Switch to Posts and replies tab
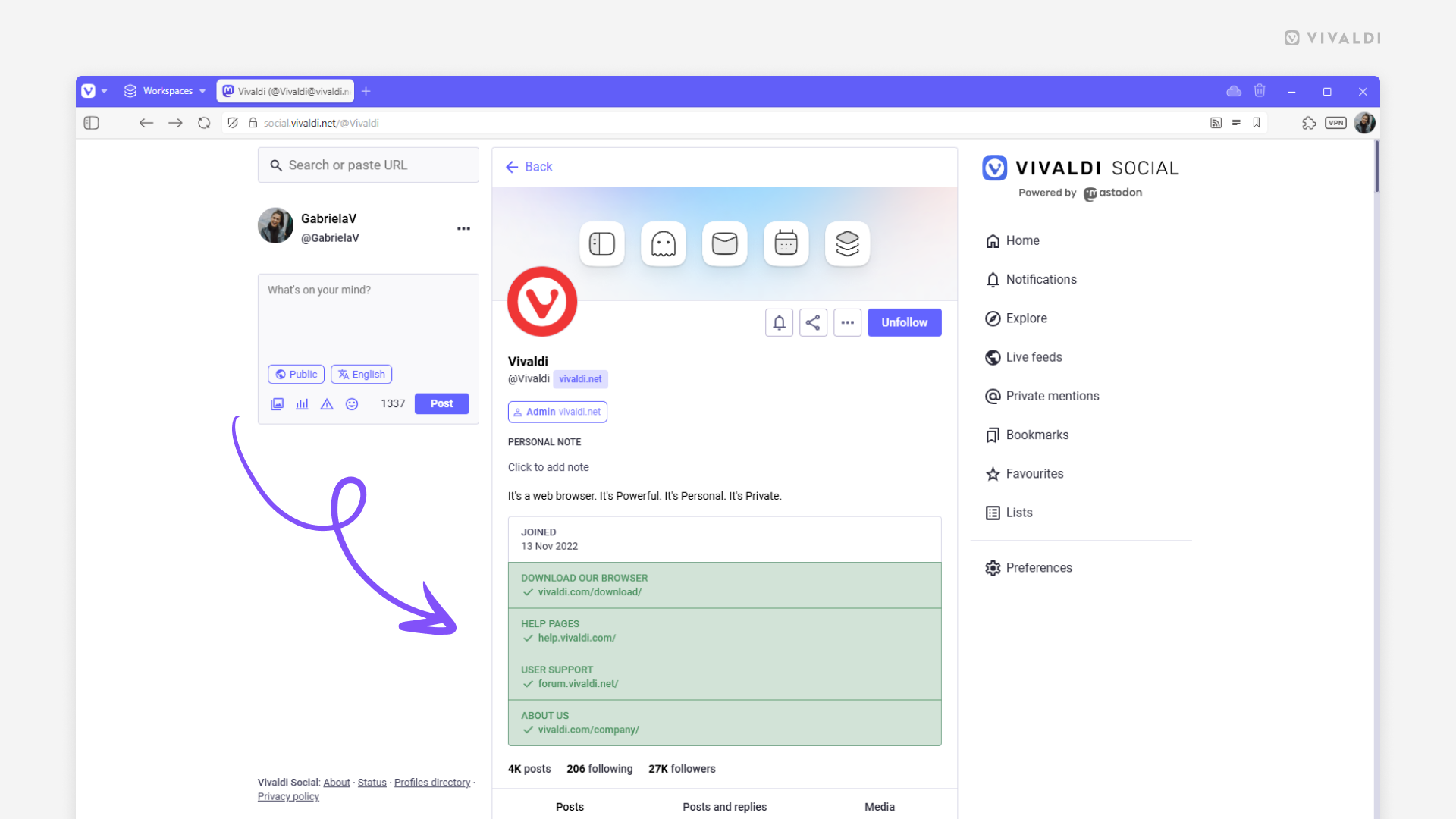The image size is (1456, 819). click(x=724, y=806)
